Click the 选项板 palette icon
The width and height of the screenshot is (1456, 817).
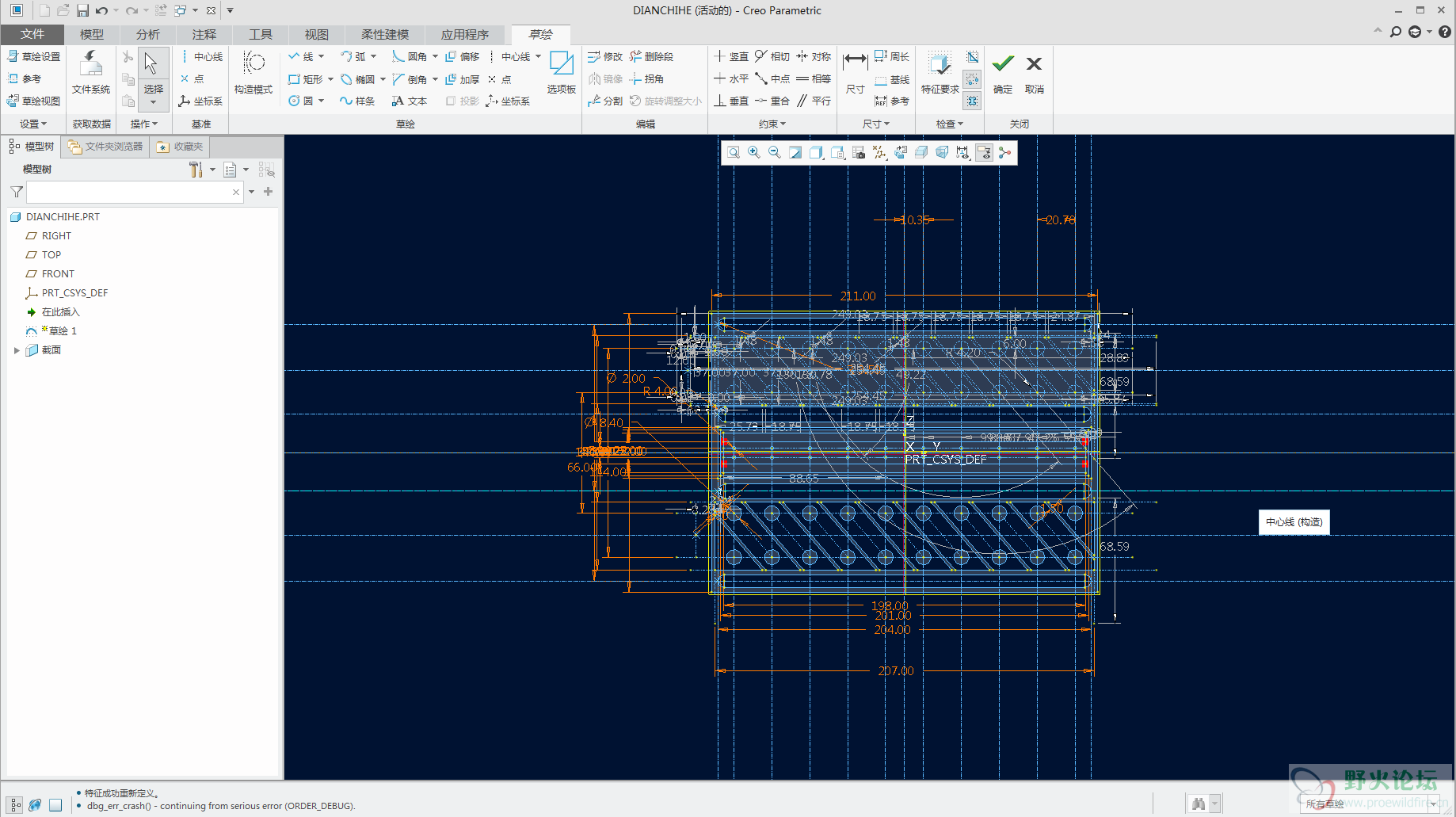562,74
